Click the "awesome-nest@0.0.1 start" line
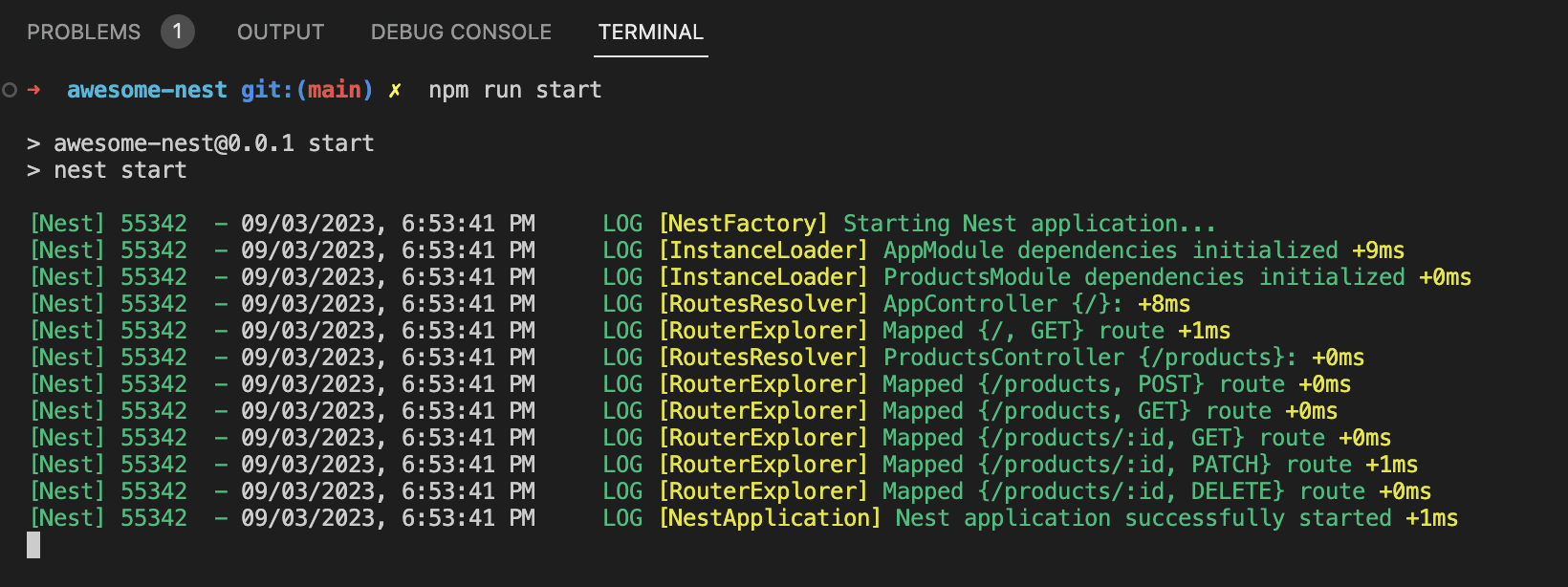Image resolution: width=1568 pixels, height=587 pixels. point(213,143)
